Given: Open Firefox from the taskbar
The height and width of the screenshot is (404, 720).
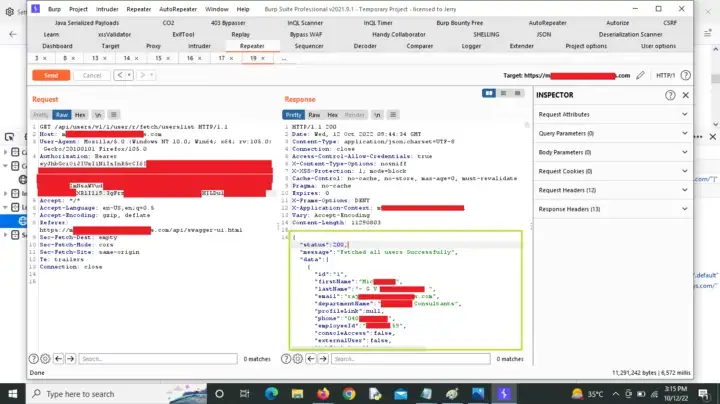Looking at the screenshot, I should pyautogui.click(x=323, y=393).
